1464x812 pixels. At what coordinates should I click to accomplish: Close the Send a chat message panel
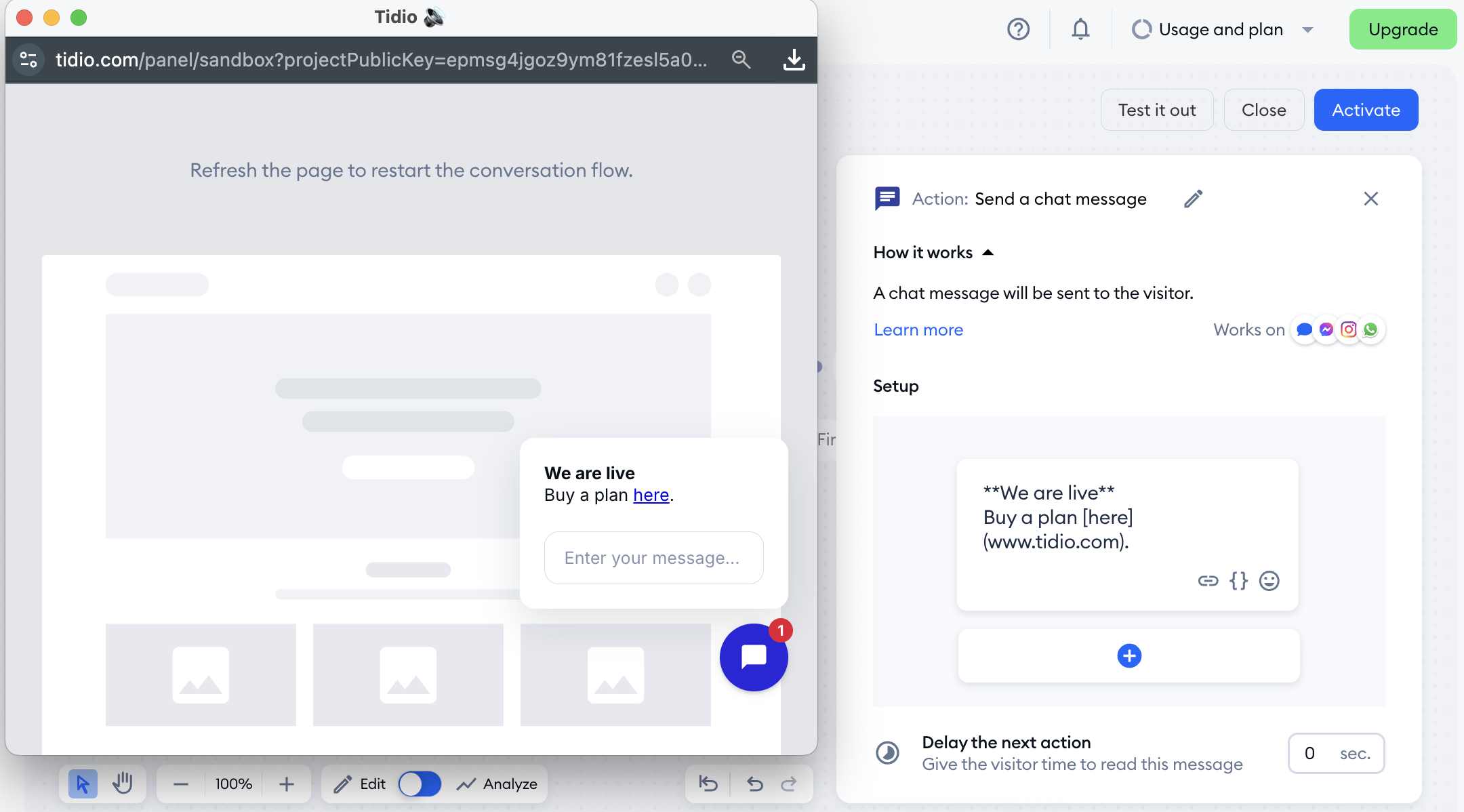click(x=1370, y=199)
